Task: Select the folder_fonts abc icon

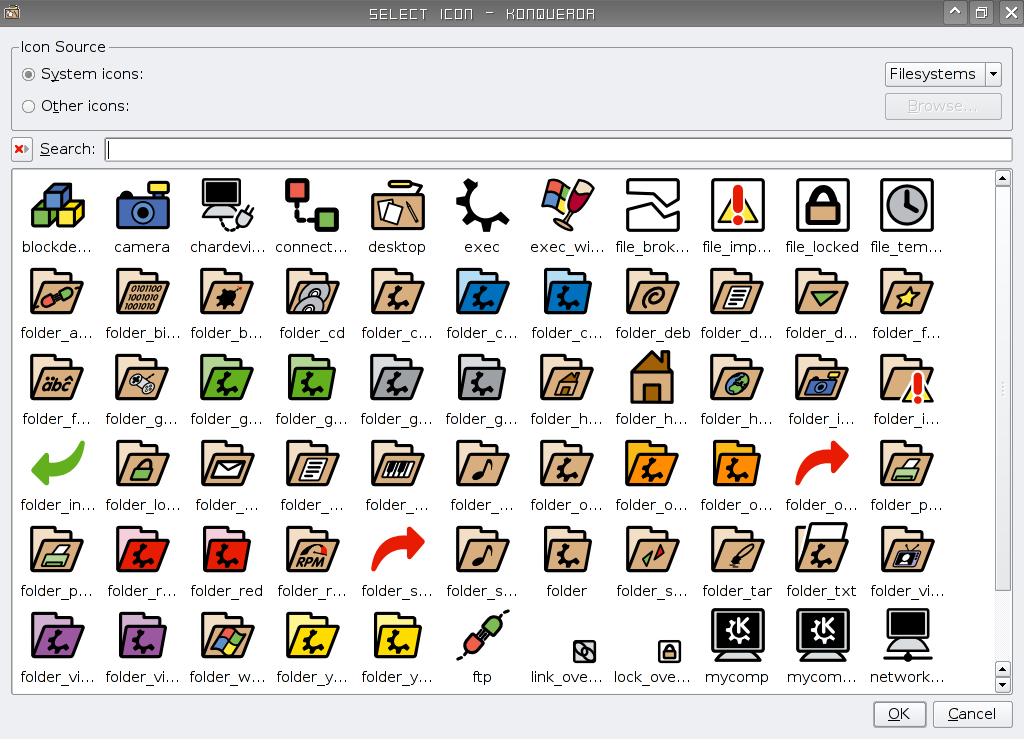Action: click(57, 377)
